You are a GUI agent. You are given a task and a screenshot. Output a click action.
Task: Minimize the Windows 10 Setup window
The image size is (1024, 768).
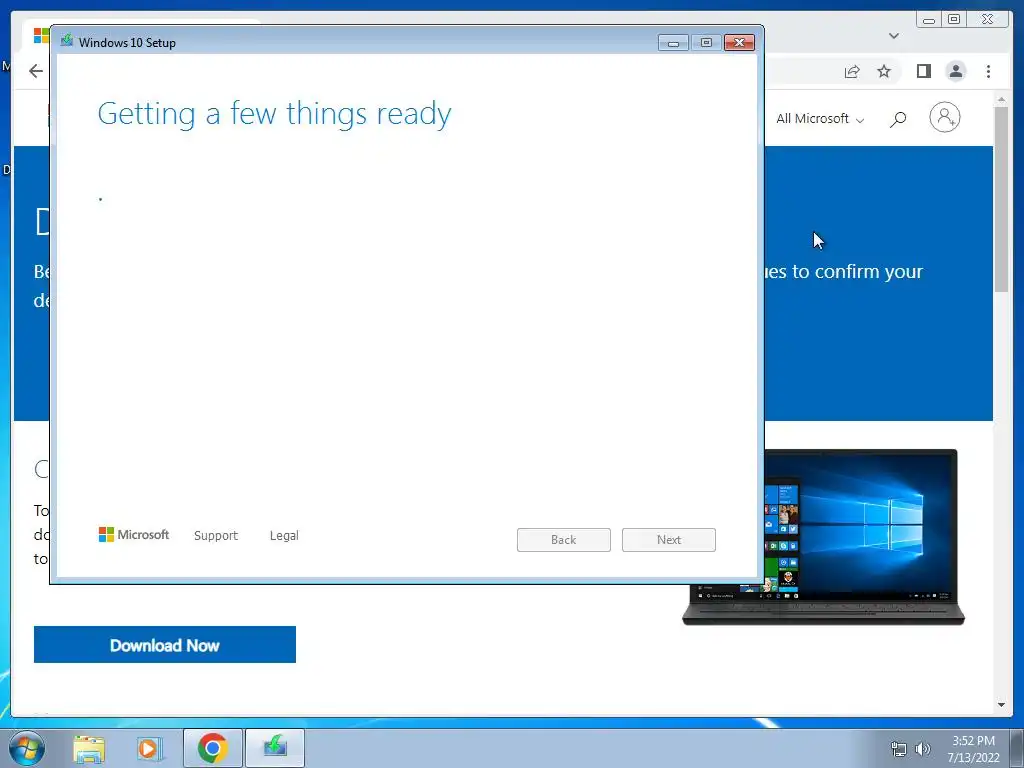point(673,42)
